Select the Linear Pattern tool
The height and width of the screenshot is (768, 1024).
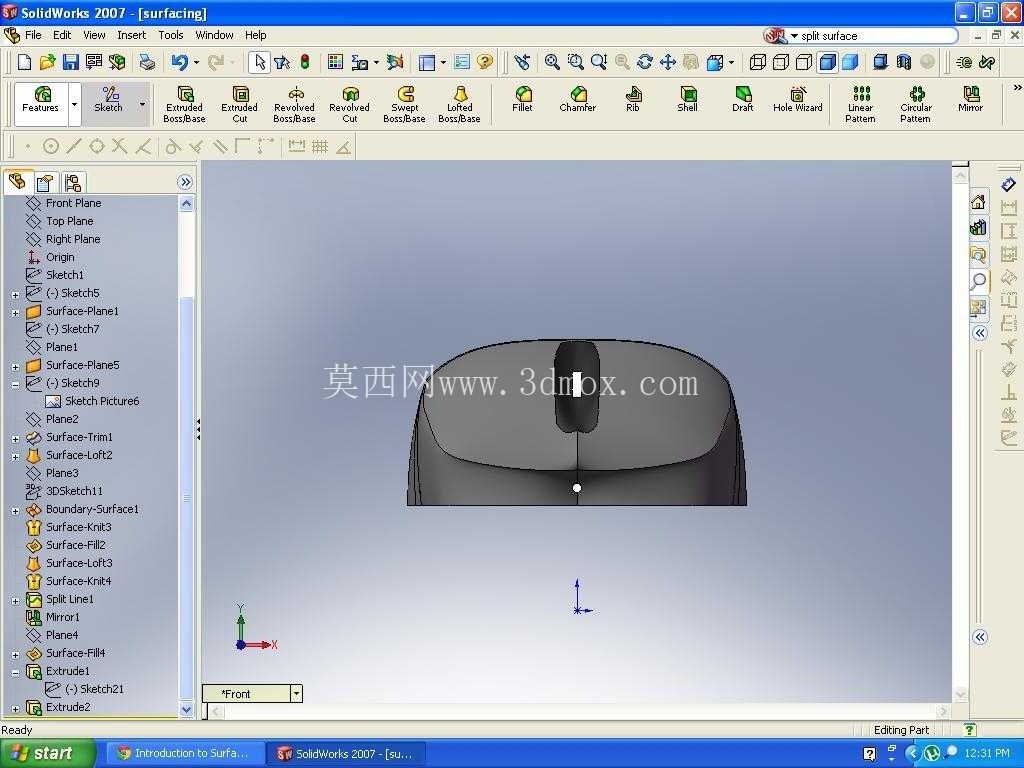click(861, 104)
